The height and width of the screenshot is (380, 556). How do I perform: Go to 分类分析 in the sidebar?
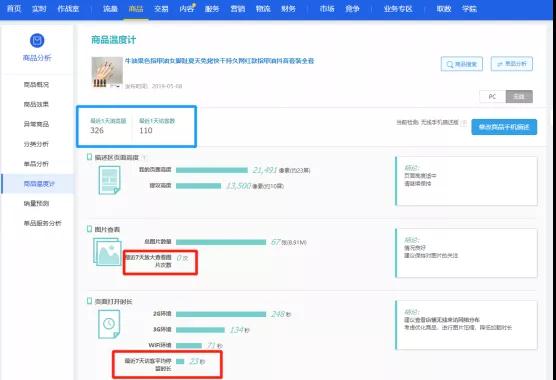[36, 144]
